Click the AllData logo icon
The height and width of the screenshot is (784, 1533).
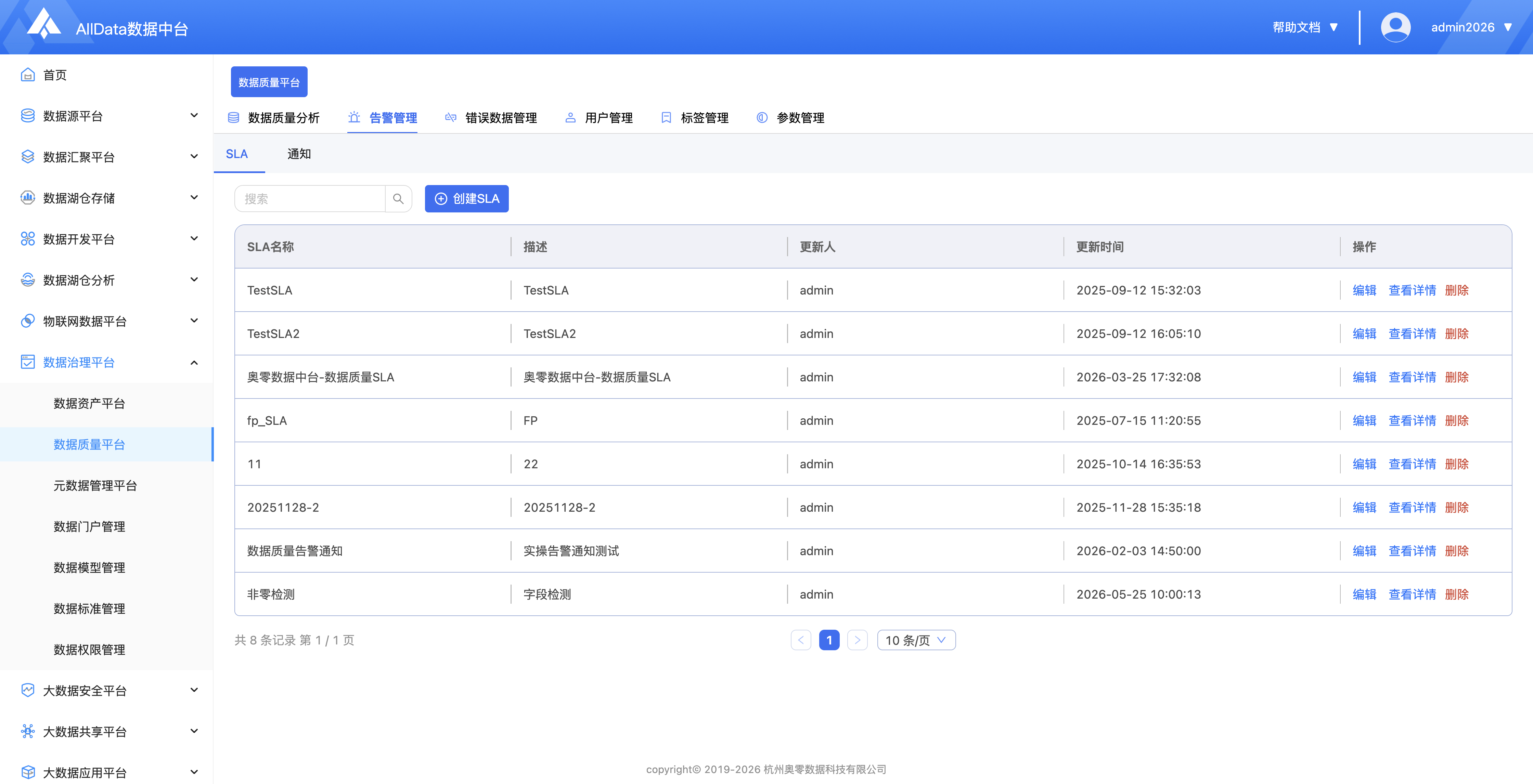point(43,24)
